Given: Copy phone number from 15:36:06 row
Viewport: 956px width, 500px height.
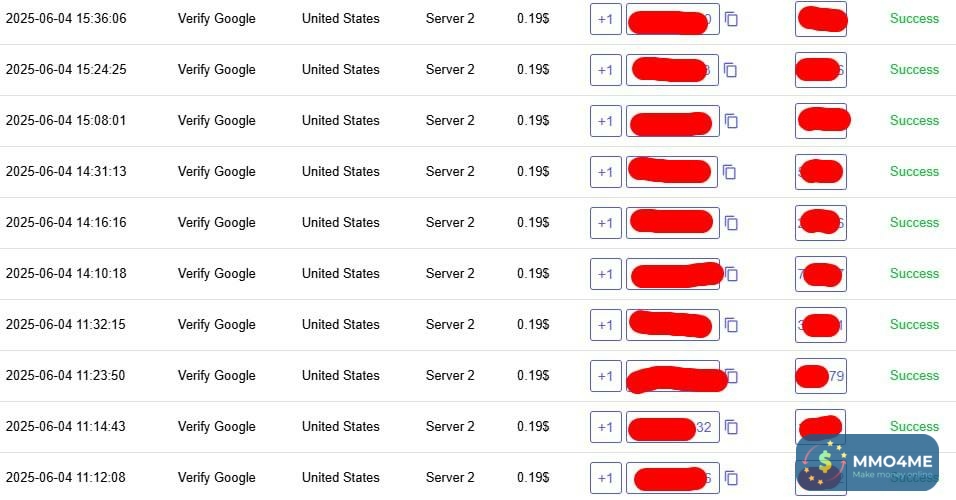Looking at the screenshot, I should [731, 19].
